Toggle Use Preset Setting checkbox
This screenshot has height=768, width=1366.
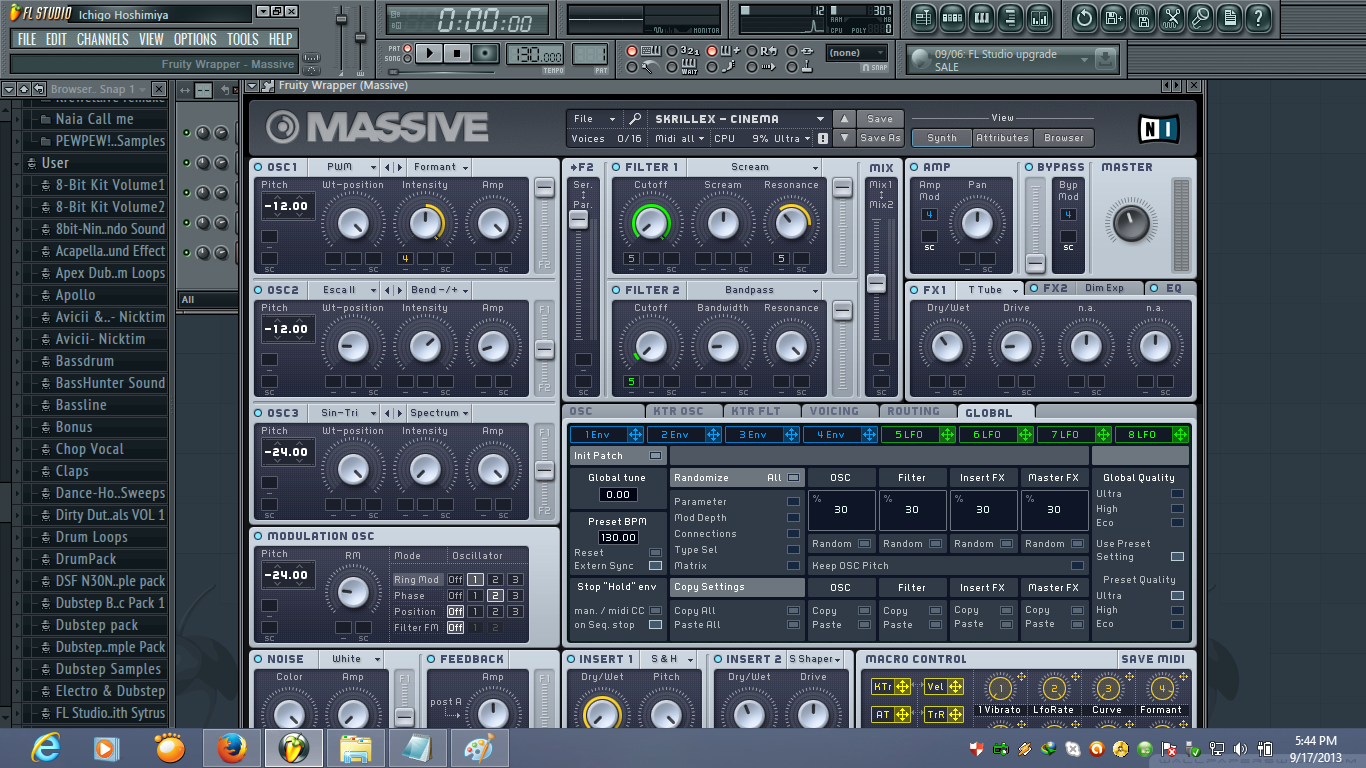(x=1177, y=556)
